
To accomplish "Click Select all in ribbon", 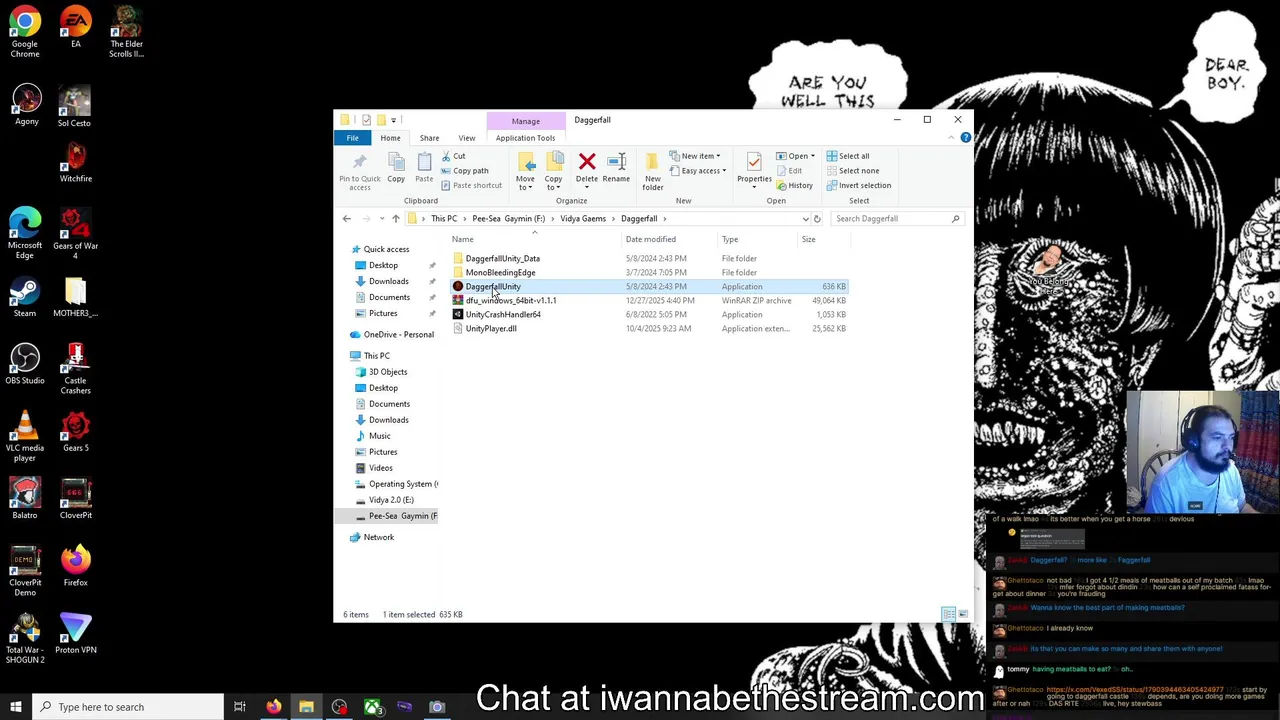I will pos(847,156).
